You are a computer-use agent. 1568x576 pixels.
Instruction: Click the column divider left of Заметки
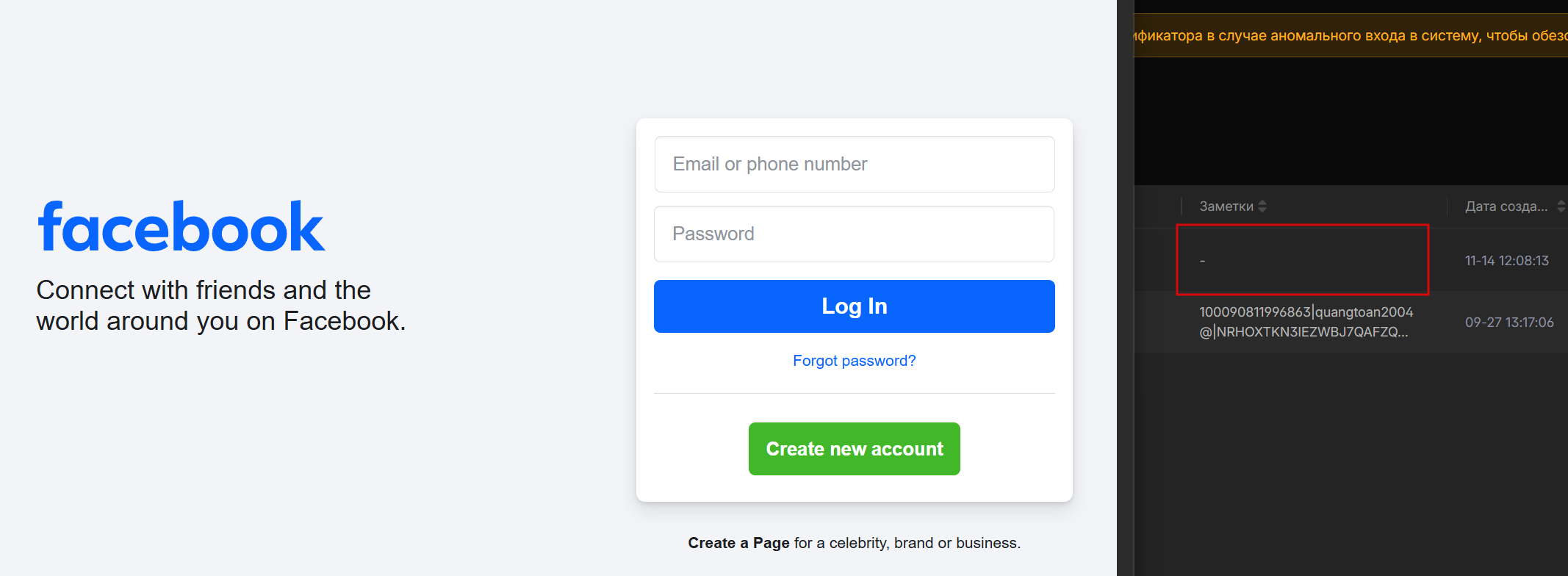coord(1182,206)
